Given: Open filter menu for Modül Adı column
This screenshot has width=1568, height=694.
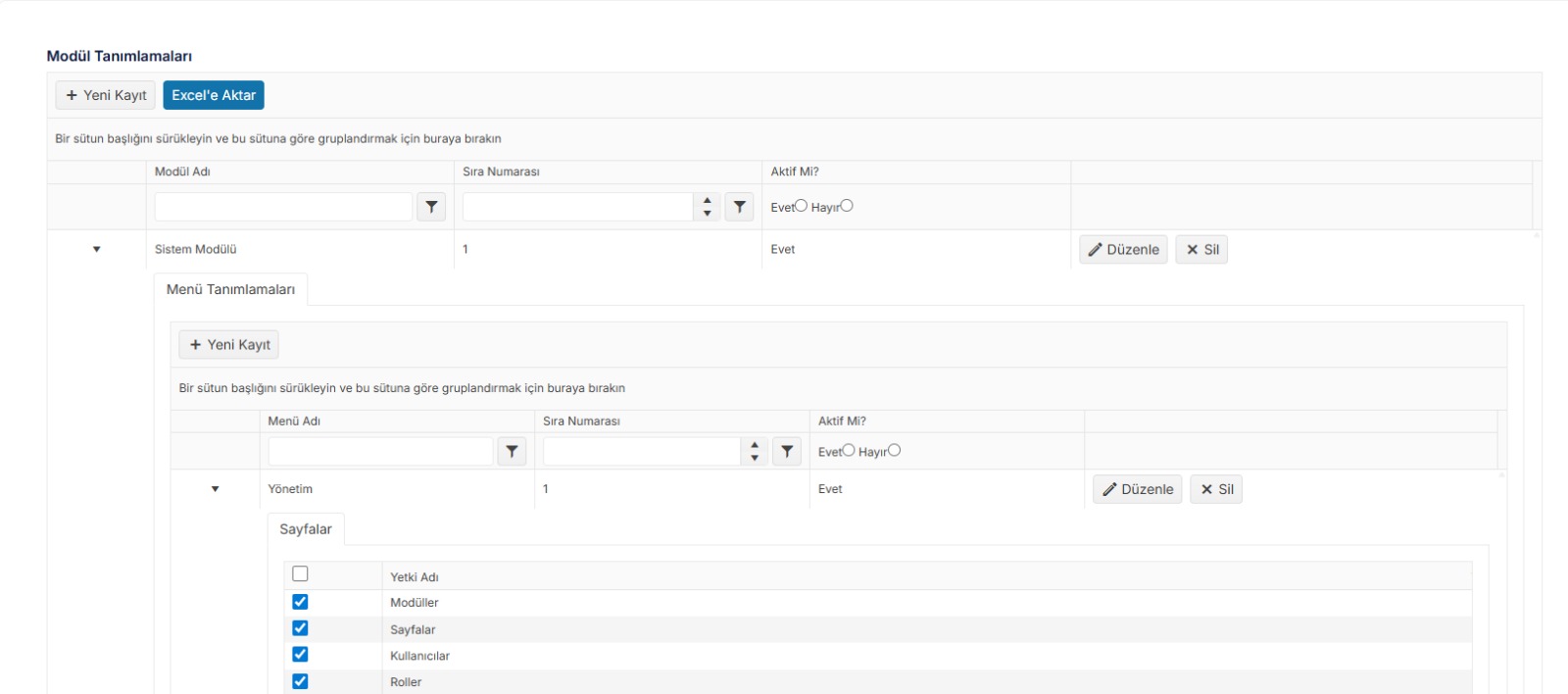Looking at the screenshot, I should (x=431, y=207).
